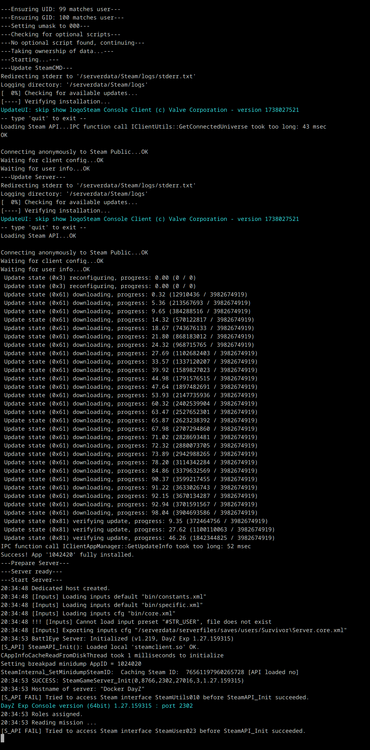The width and height of the screenshot is (370, 750).
Task: Select "Success! App '1042420' fully installed."
Action: point(66,554)
